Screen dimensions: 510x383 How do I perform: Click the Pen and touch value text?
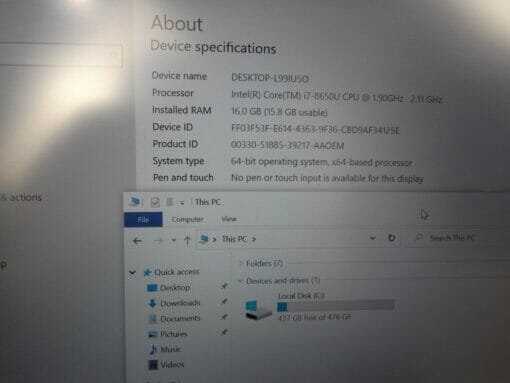click(x=327, y=178)
